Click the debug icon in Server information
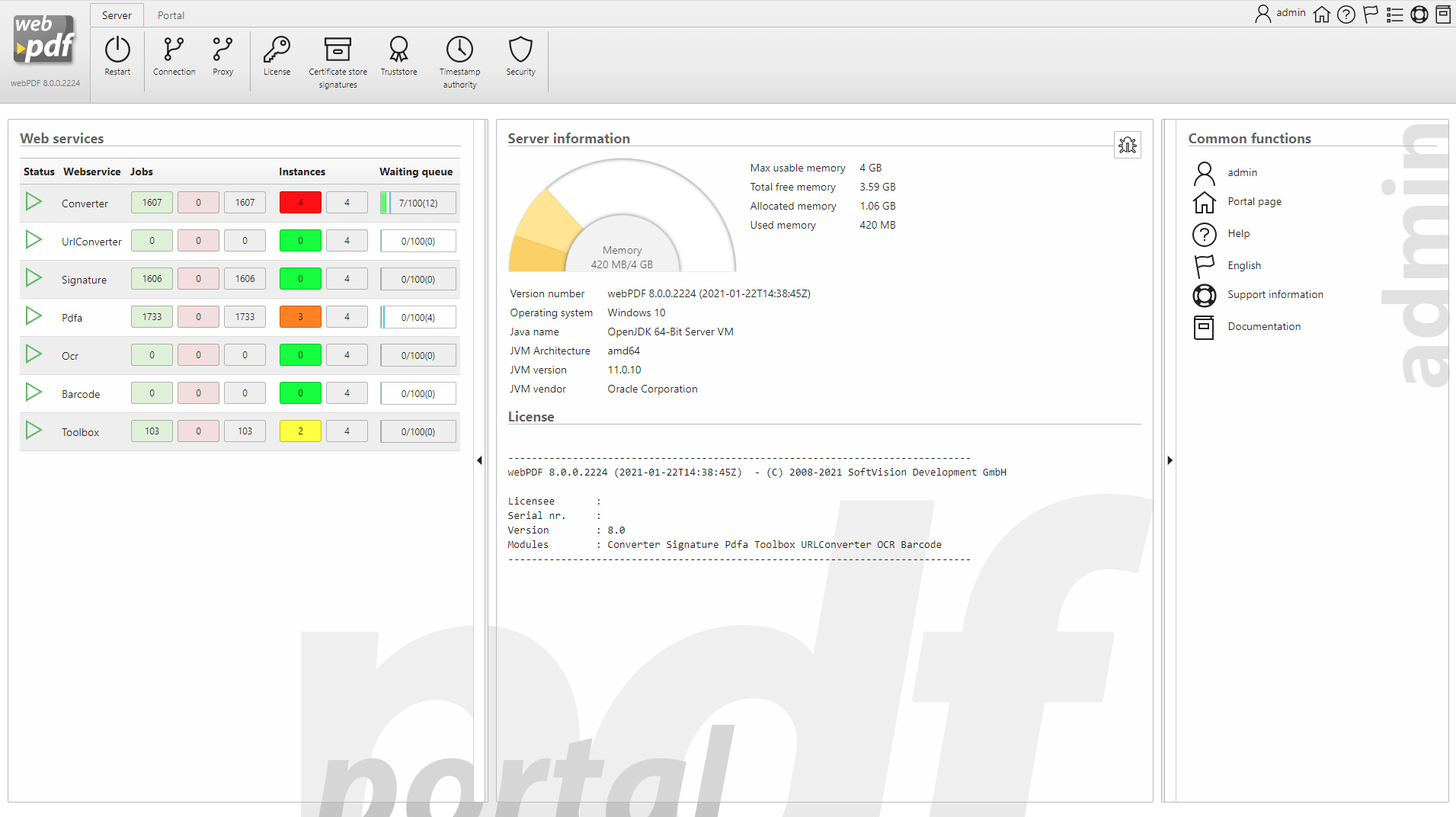 coord(1127,145)
